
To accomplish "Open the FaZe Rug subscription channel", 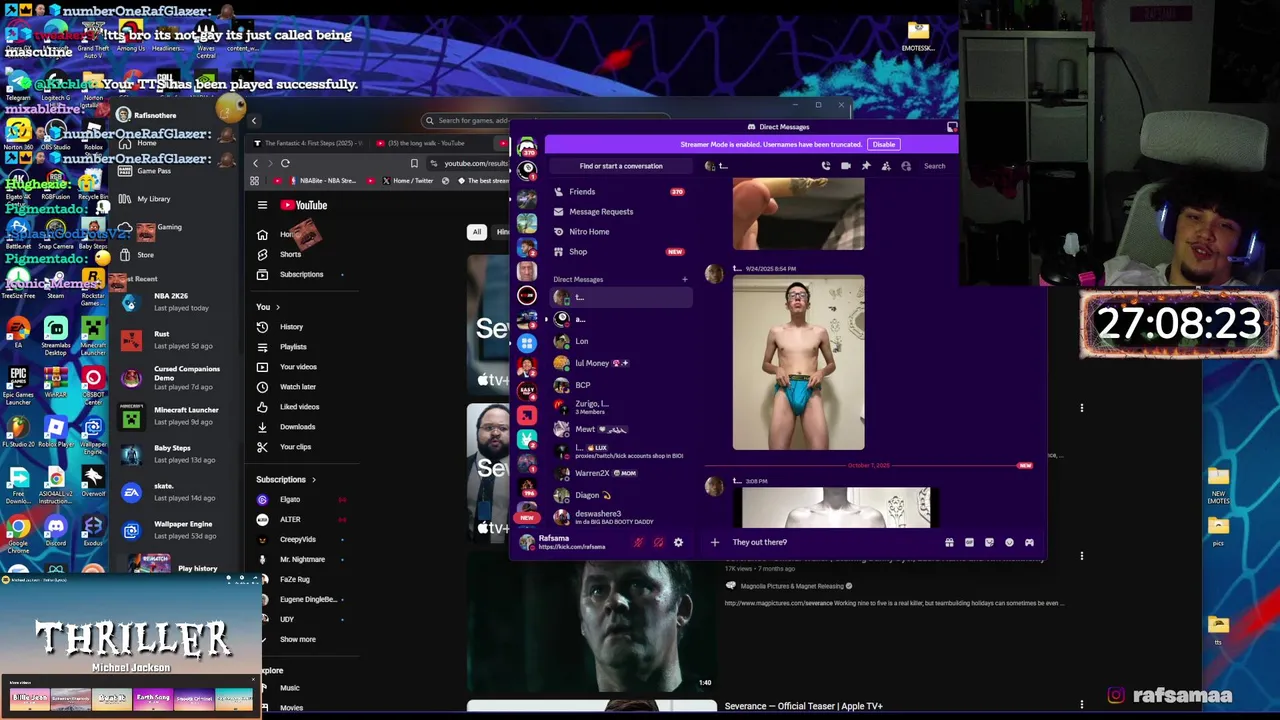I will 294,579.
